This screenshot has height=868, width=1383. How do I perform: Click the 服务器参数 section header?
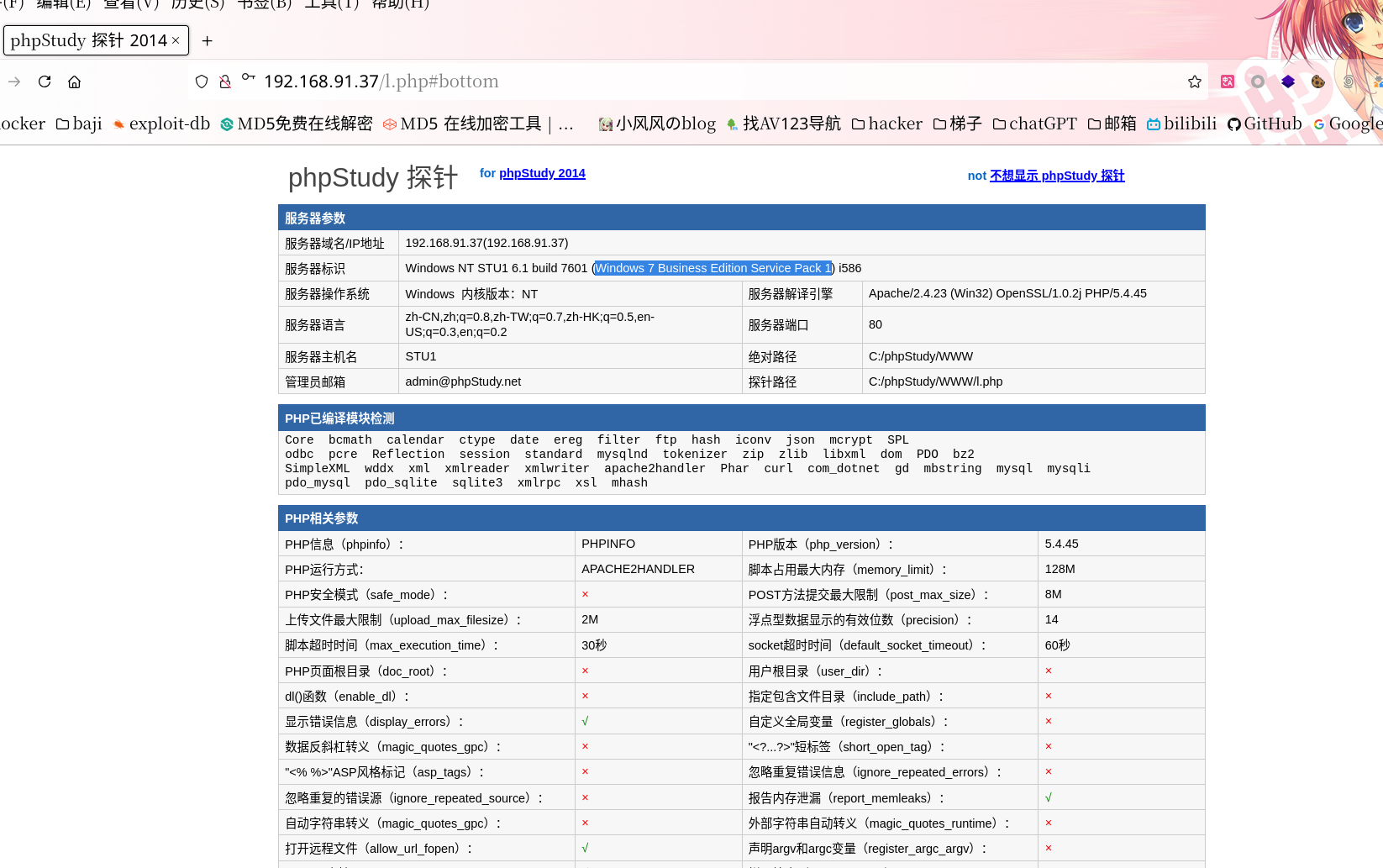[x=742, y=218]
